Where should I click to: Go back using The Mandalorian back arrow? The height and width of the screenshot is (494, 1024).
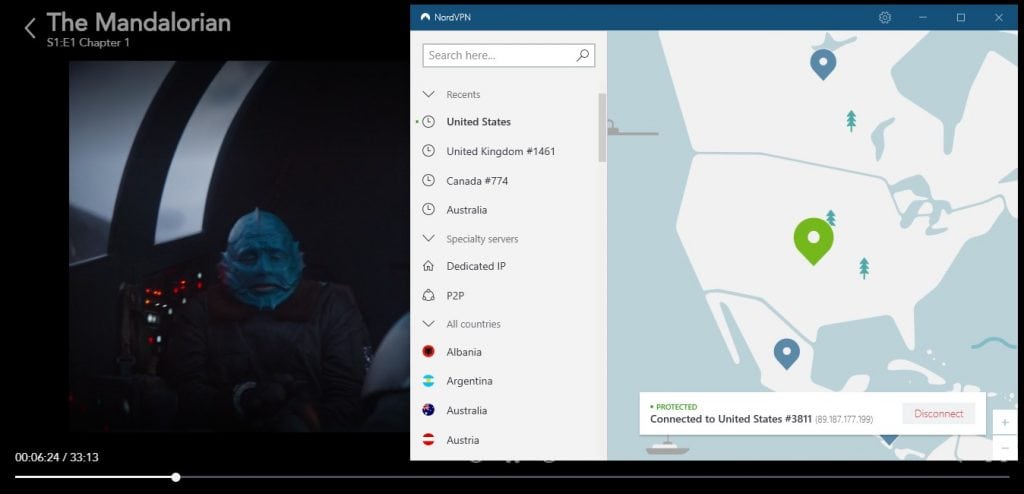tap(29, 27)
